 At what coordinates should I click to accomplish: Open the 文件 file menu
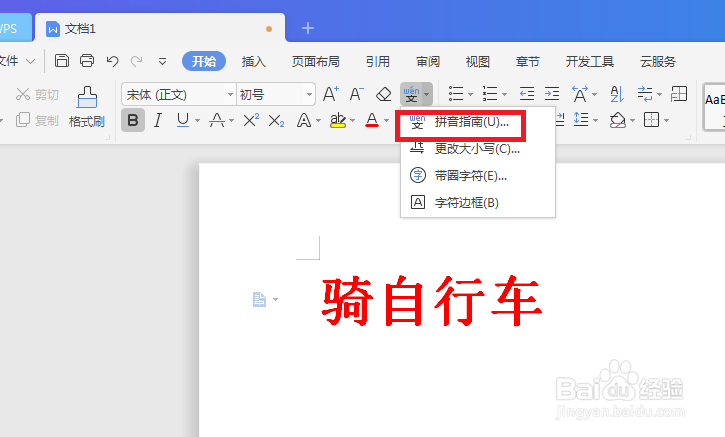[17, 61]
